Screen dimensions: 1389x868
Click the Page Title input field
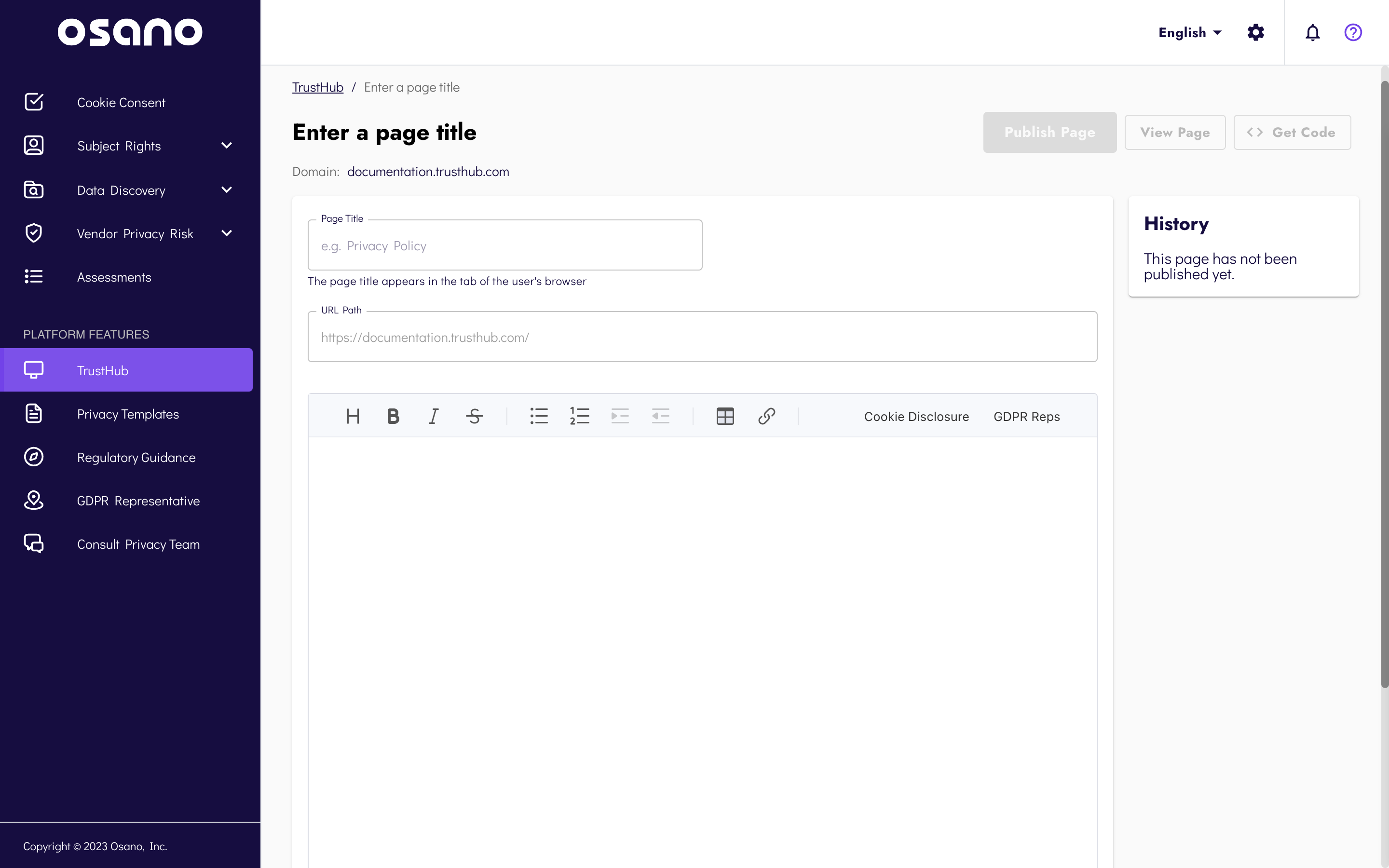(x=504, y=246)
